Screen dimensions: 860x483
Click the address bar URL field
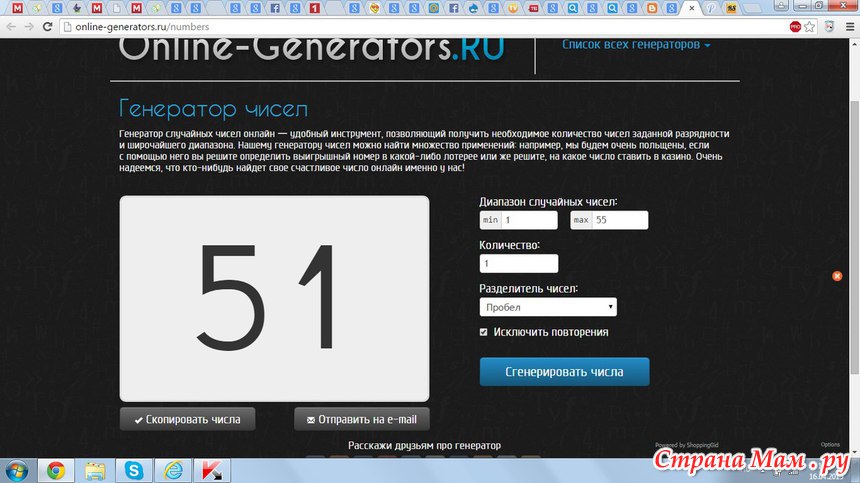pos(422,26)
